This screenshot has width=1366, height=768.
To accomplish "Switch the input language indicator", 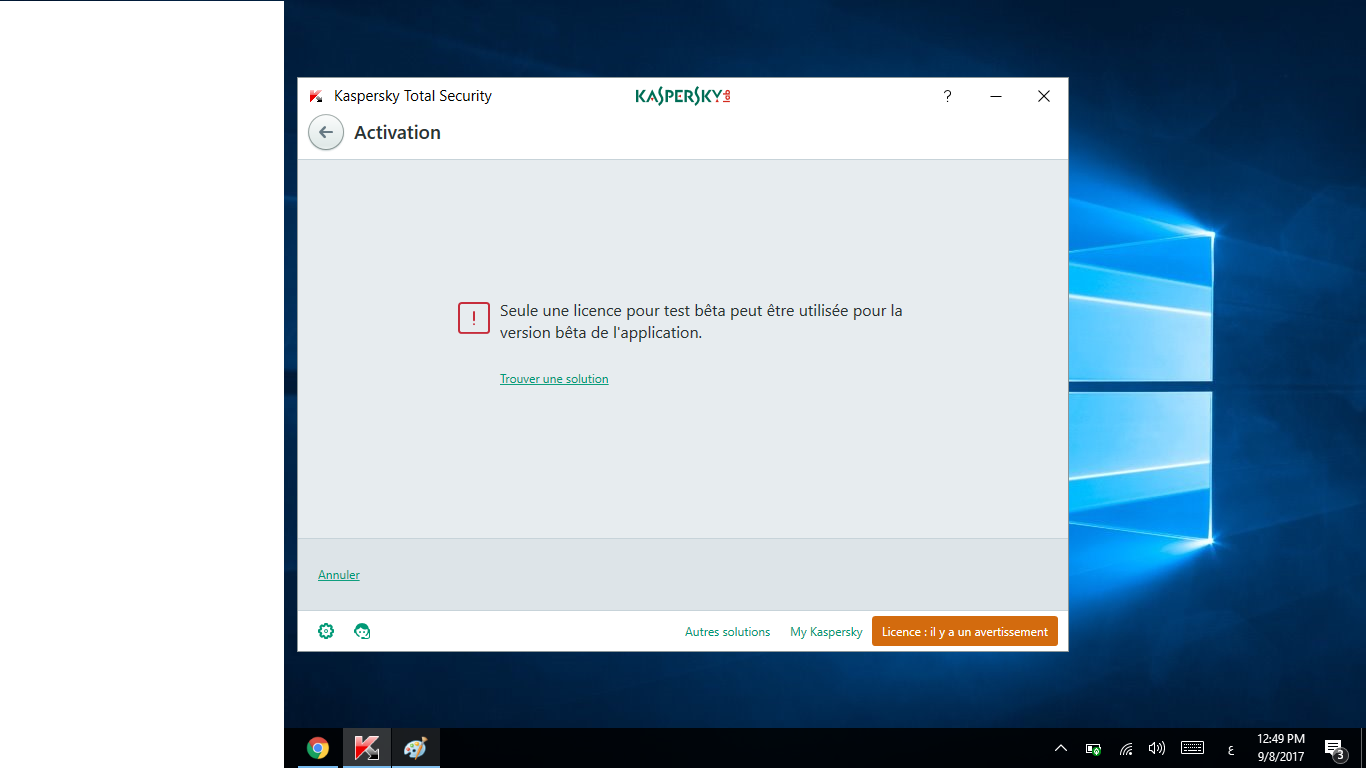I will (1230, 749).
